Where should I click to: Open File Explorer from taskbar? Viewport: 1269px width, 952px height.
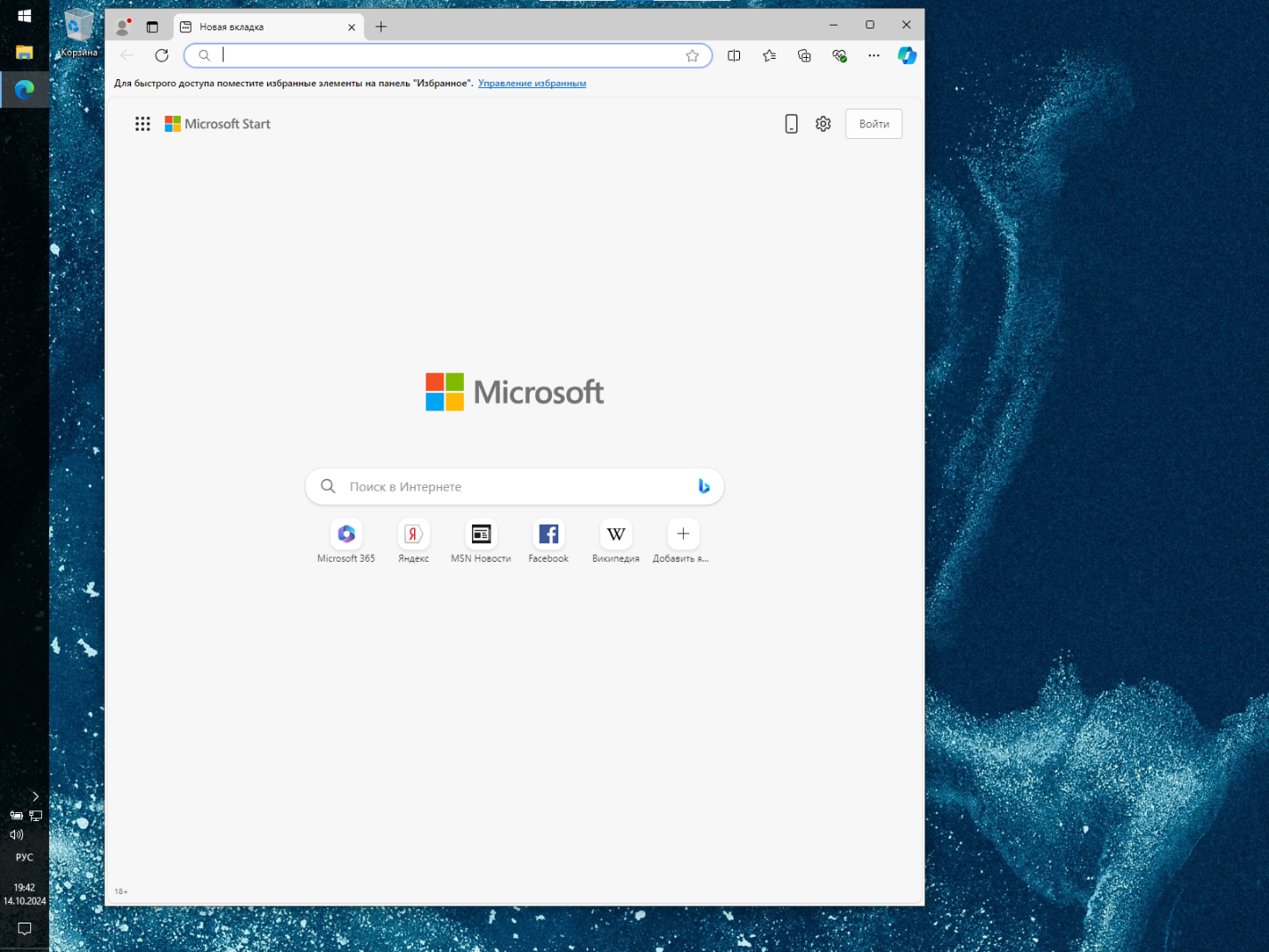pyautogui.click(x=24, y=53)
